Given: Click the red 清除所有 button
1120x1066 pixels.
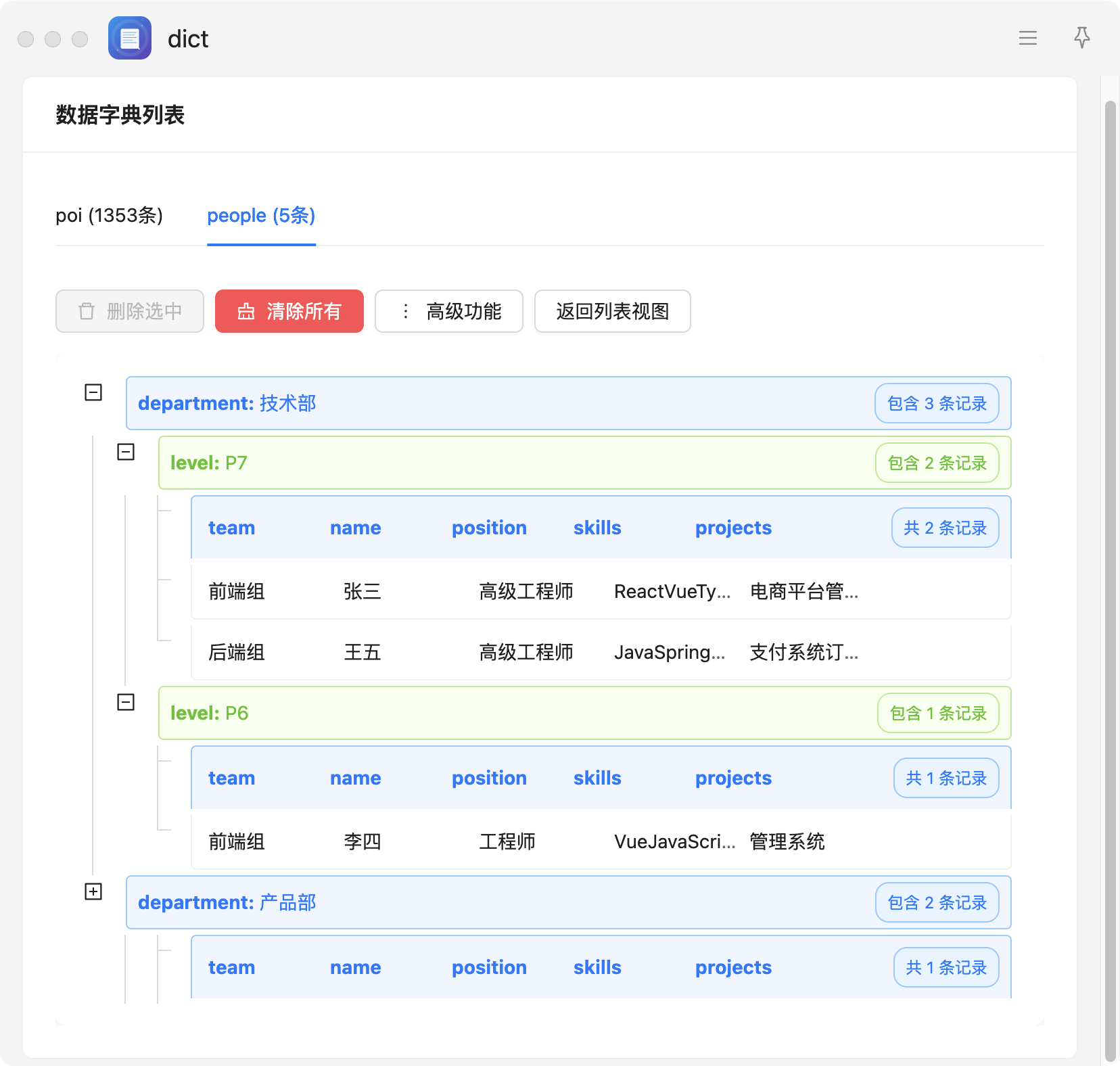Looking at the screenshot, I should coord(289,311).
